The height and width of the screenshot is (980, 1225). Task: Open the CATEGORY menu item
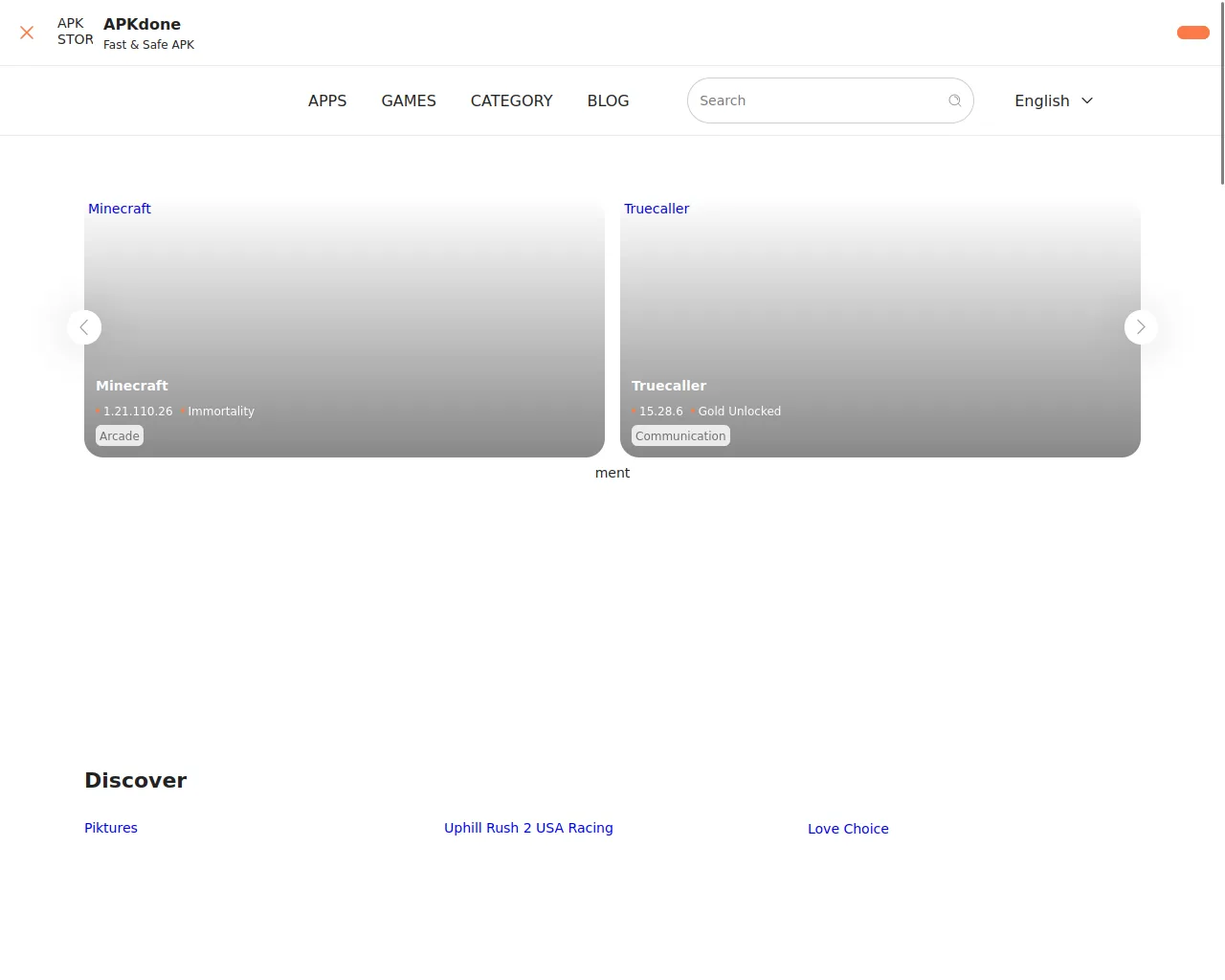(x=512, y=100)
